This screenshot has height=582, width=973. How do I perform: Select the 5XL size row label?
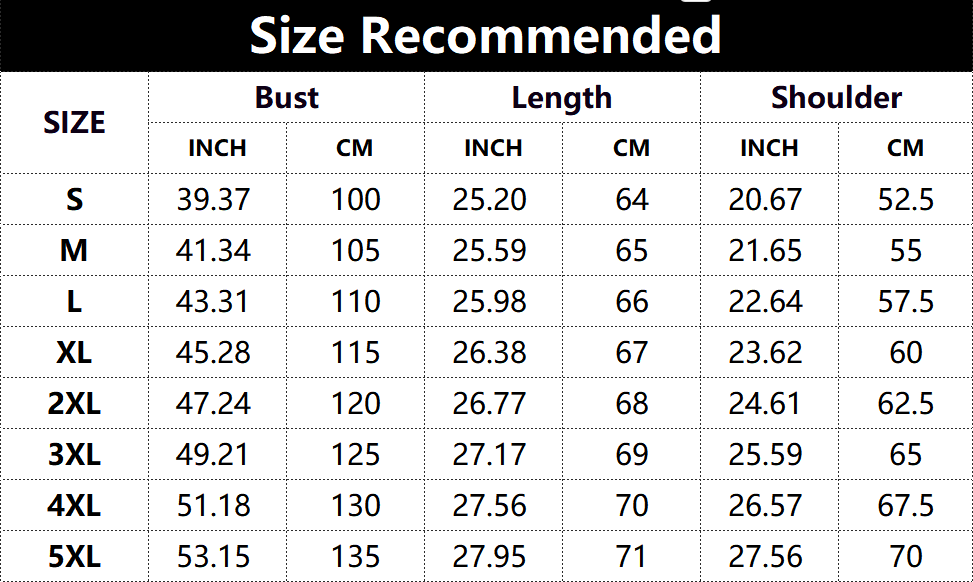tap(74, 556)
